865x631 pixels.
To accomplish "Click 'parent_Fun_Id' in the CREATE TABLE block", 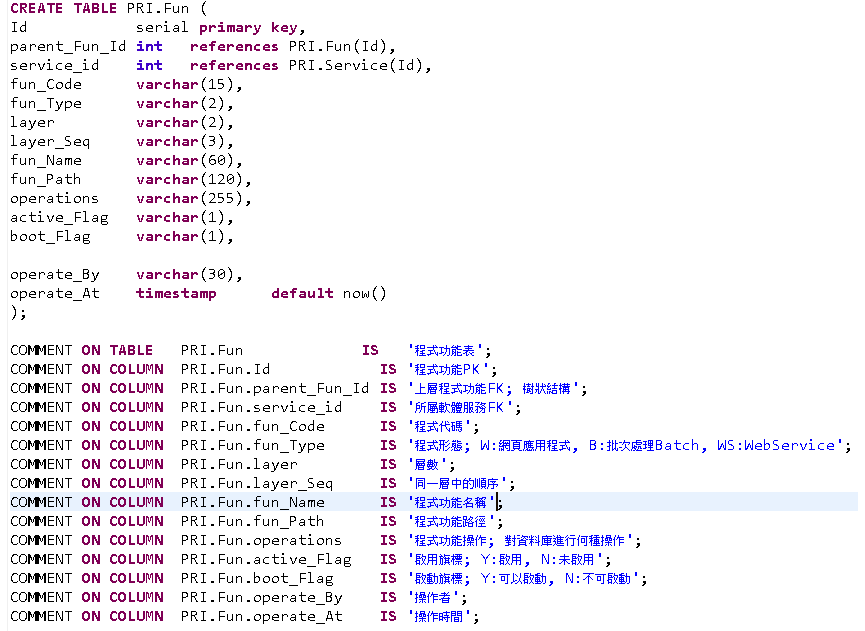I will pos(68,46).
